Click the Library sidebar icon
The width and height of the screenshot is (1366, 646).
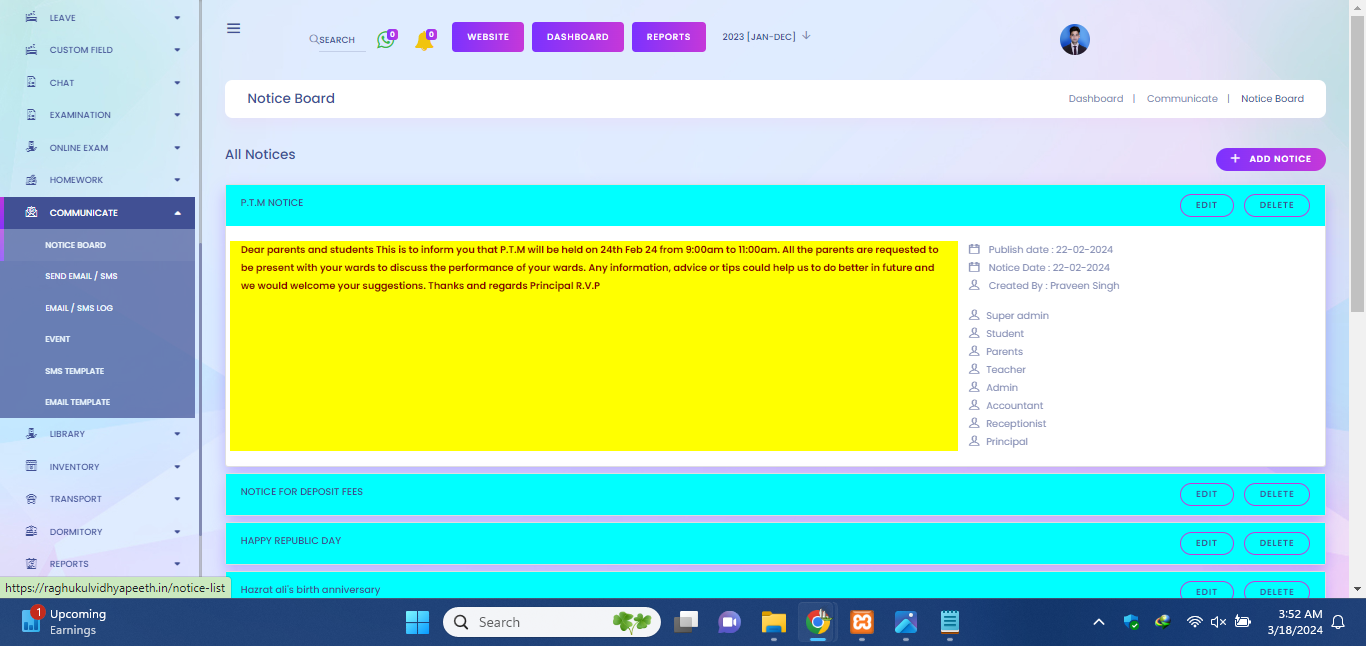pyautogui.click(x=31, y=434)
